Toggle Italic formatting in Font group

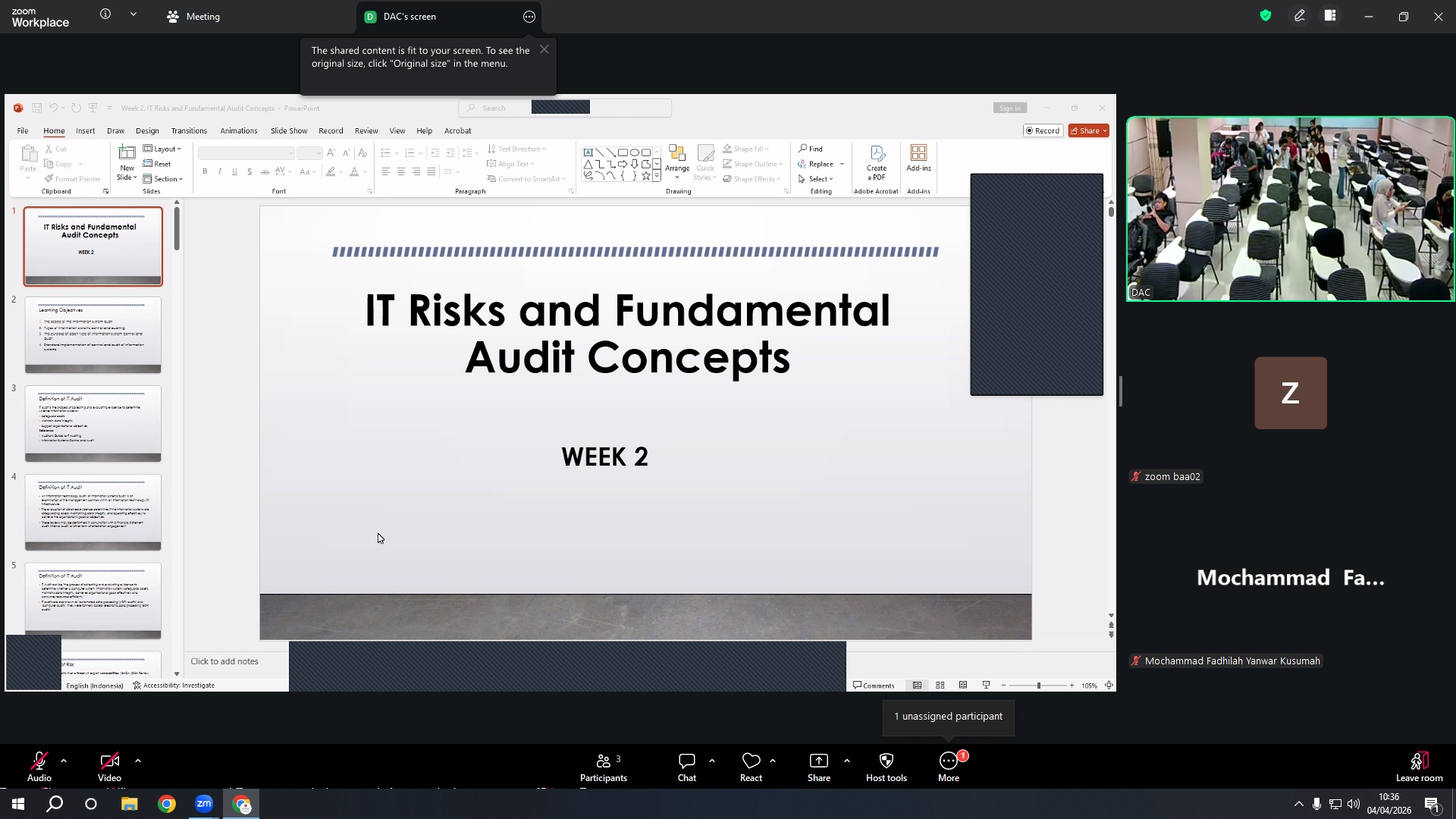(x=220, y=172)
